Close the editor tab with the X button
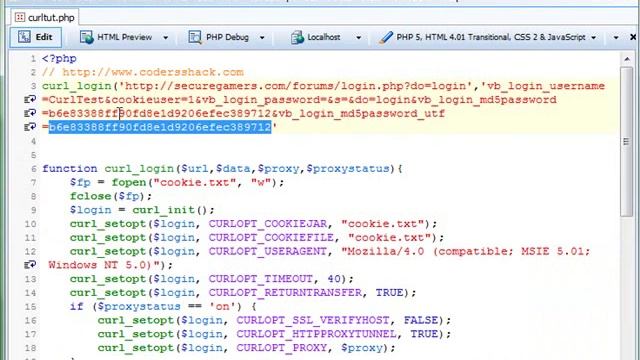 [633, 37]
